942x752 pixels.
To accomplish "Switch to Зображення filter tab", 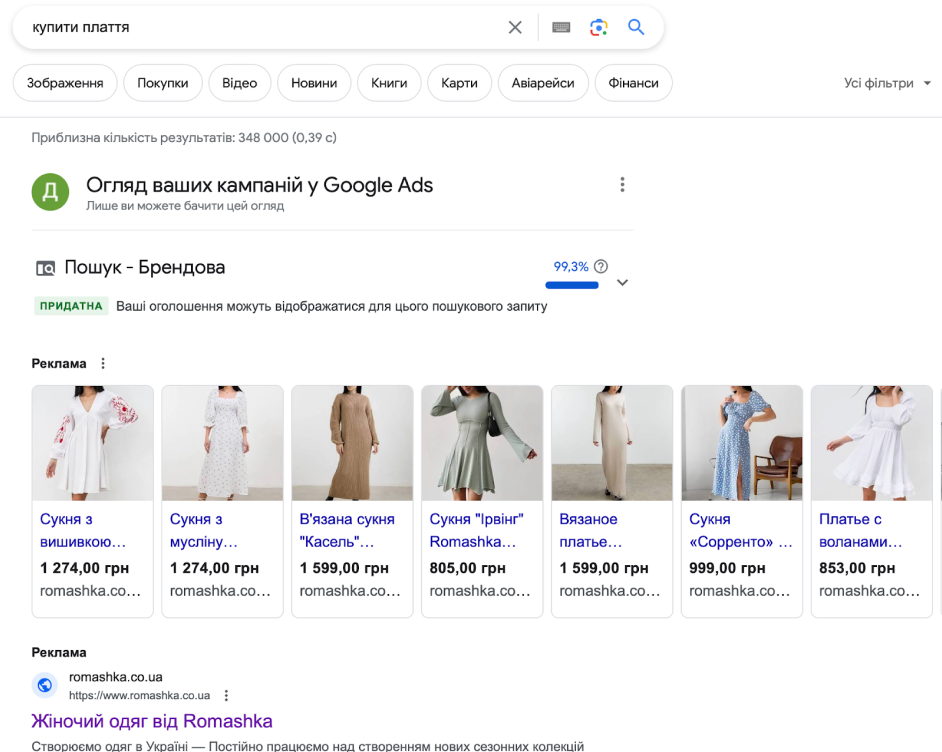I will click(65, 83).
